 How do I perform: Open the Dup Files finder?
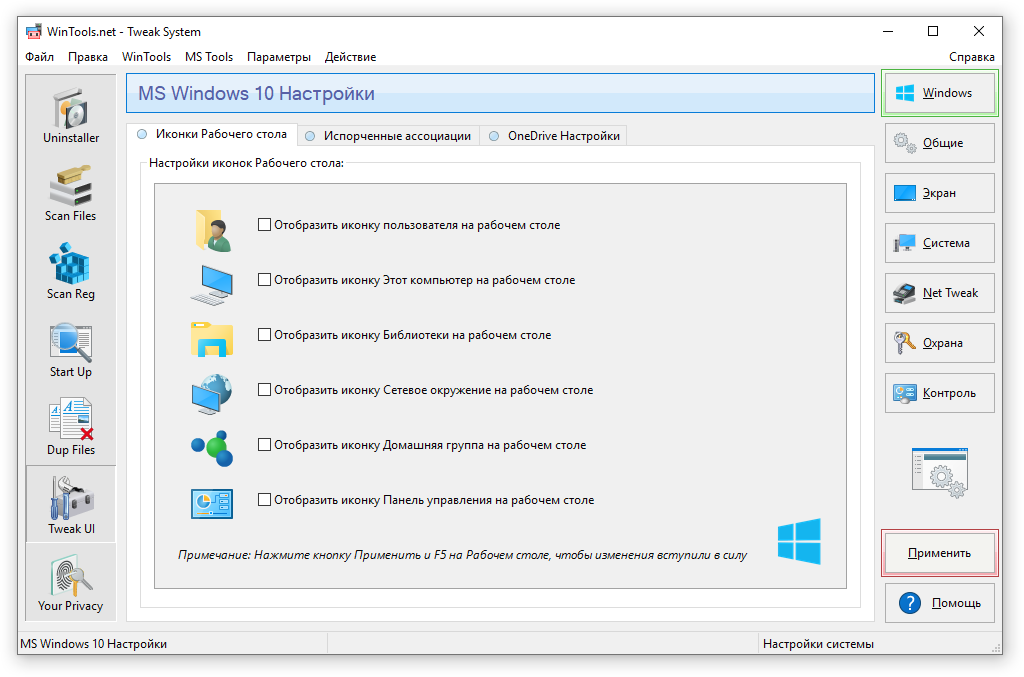71,427
